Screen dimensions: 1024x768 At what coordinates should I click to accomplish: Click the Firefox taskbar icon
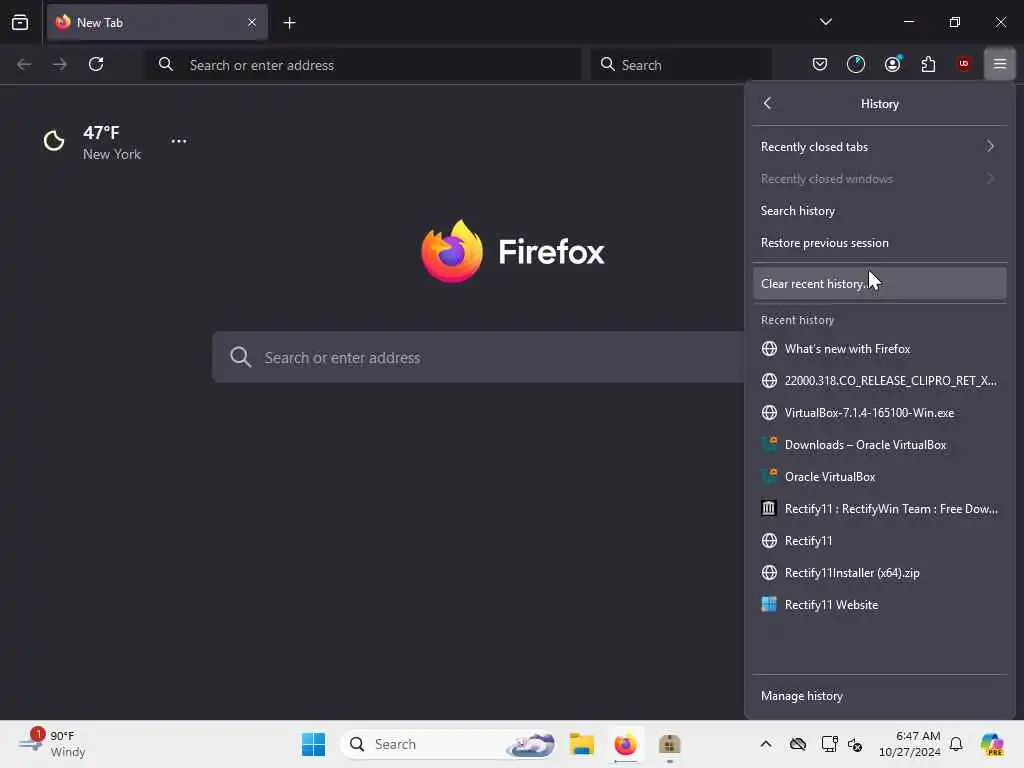pyautogui.click(x=625, y=744)
